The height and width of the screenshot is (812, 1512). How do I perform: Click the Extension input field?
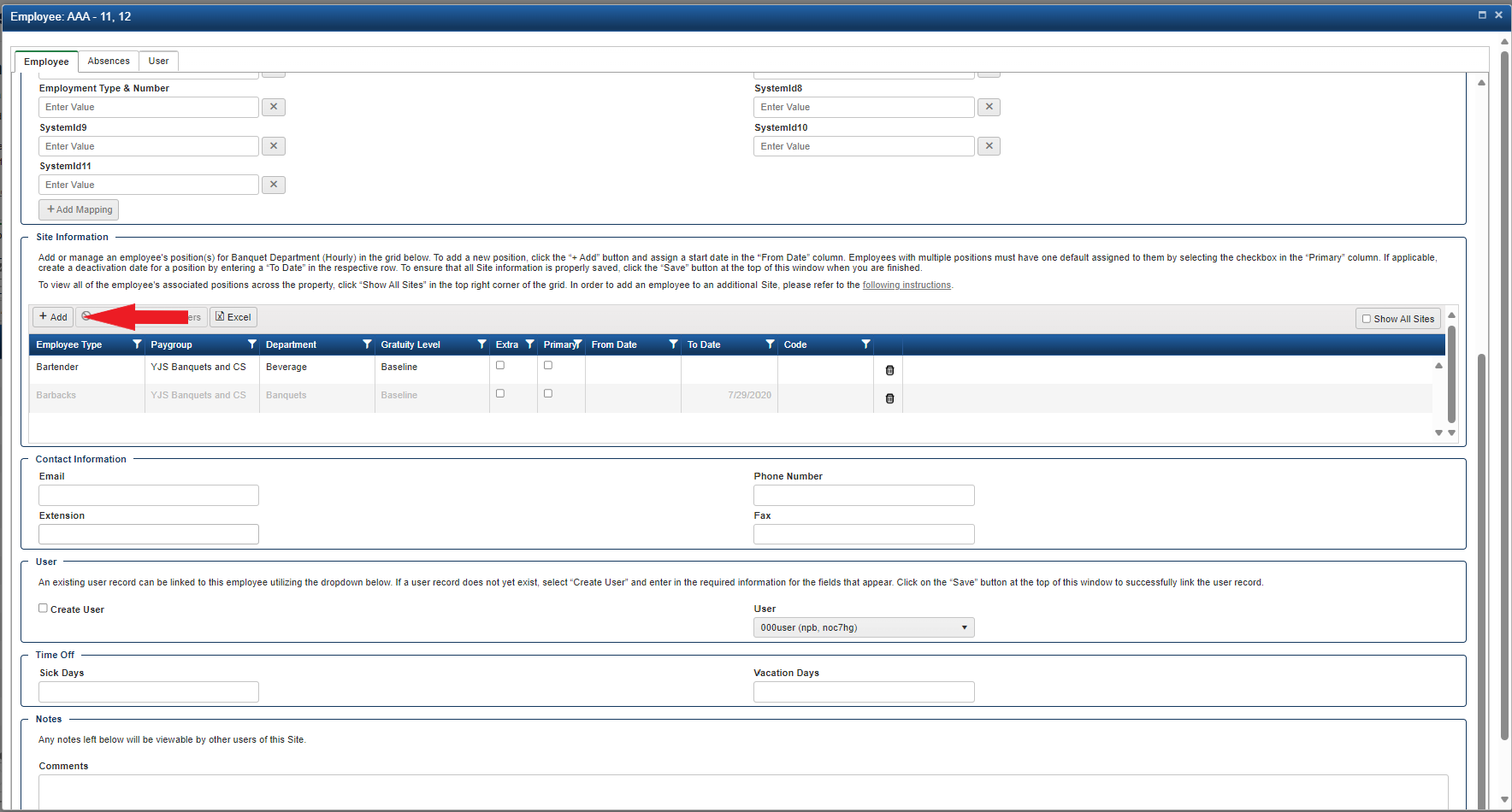[x=149, y=534]
